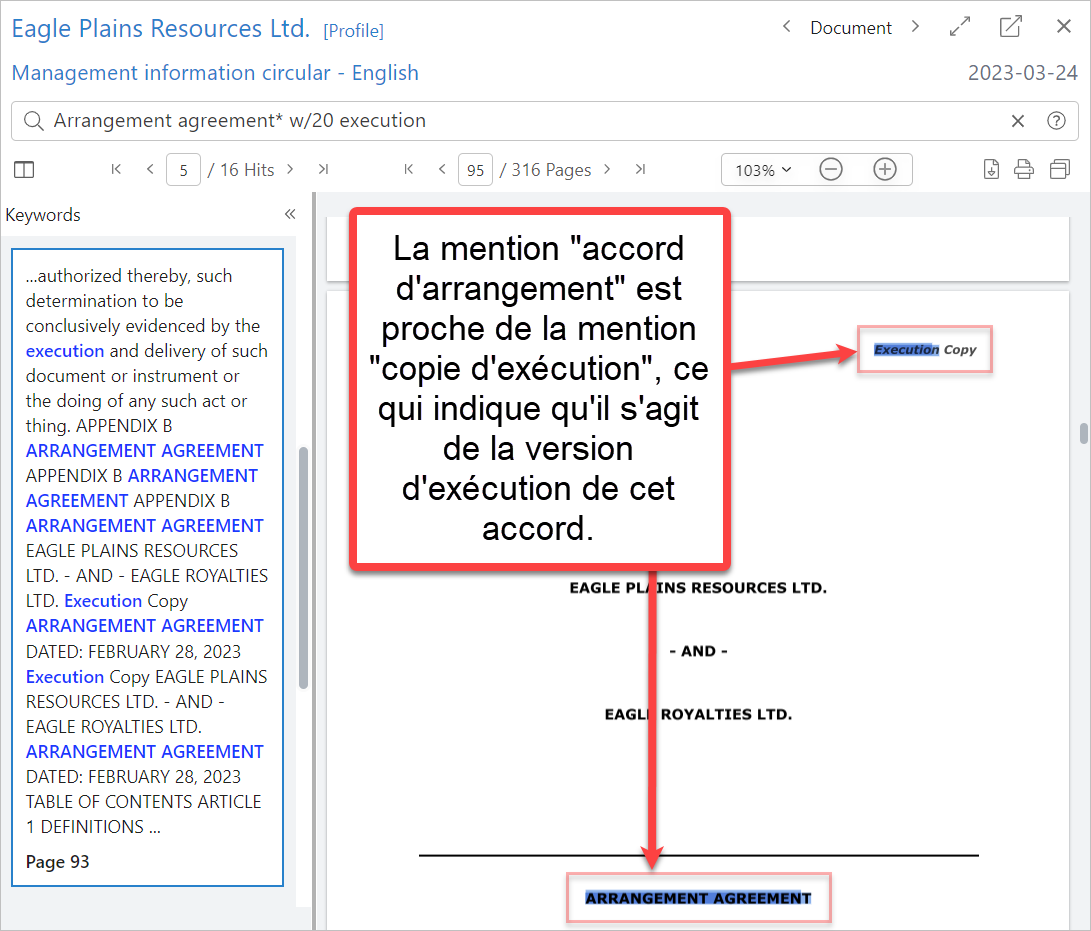Collapse the Keywords panel
Viewport: 1091px width, 931px height.
tap(290, 214)
